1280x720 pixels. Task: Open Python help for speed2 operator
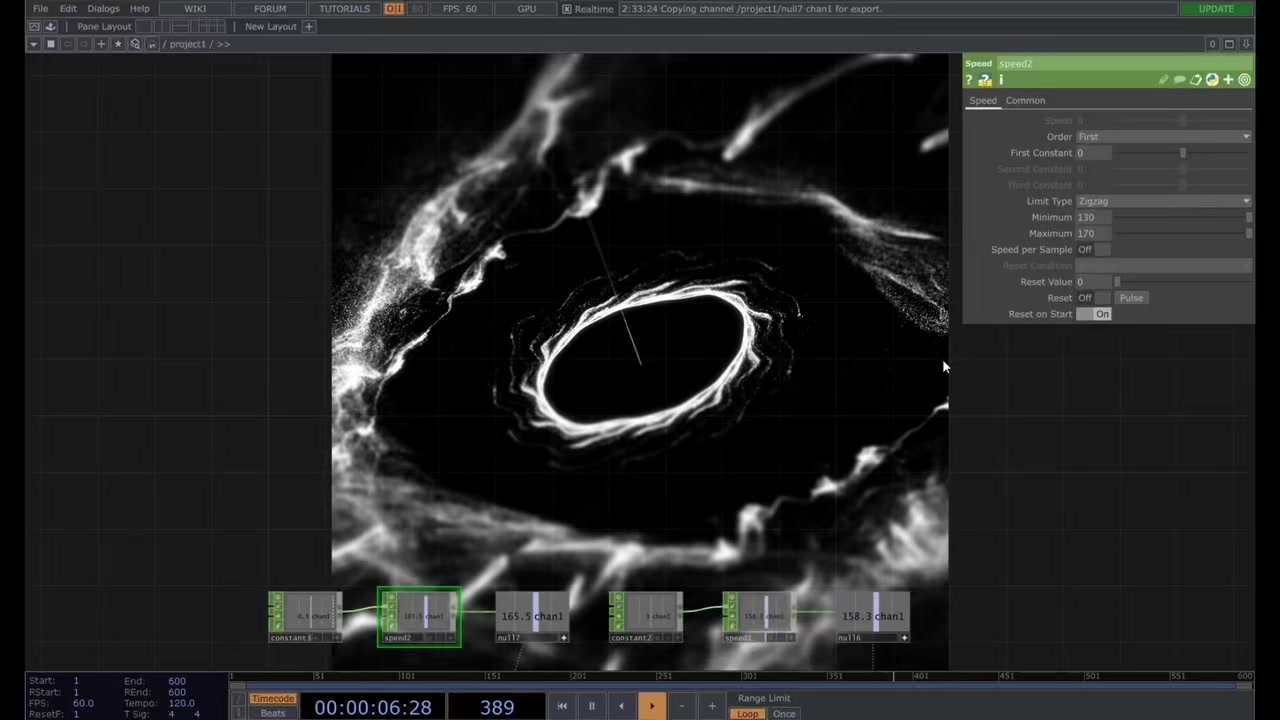[985, 80]
